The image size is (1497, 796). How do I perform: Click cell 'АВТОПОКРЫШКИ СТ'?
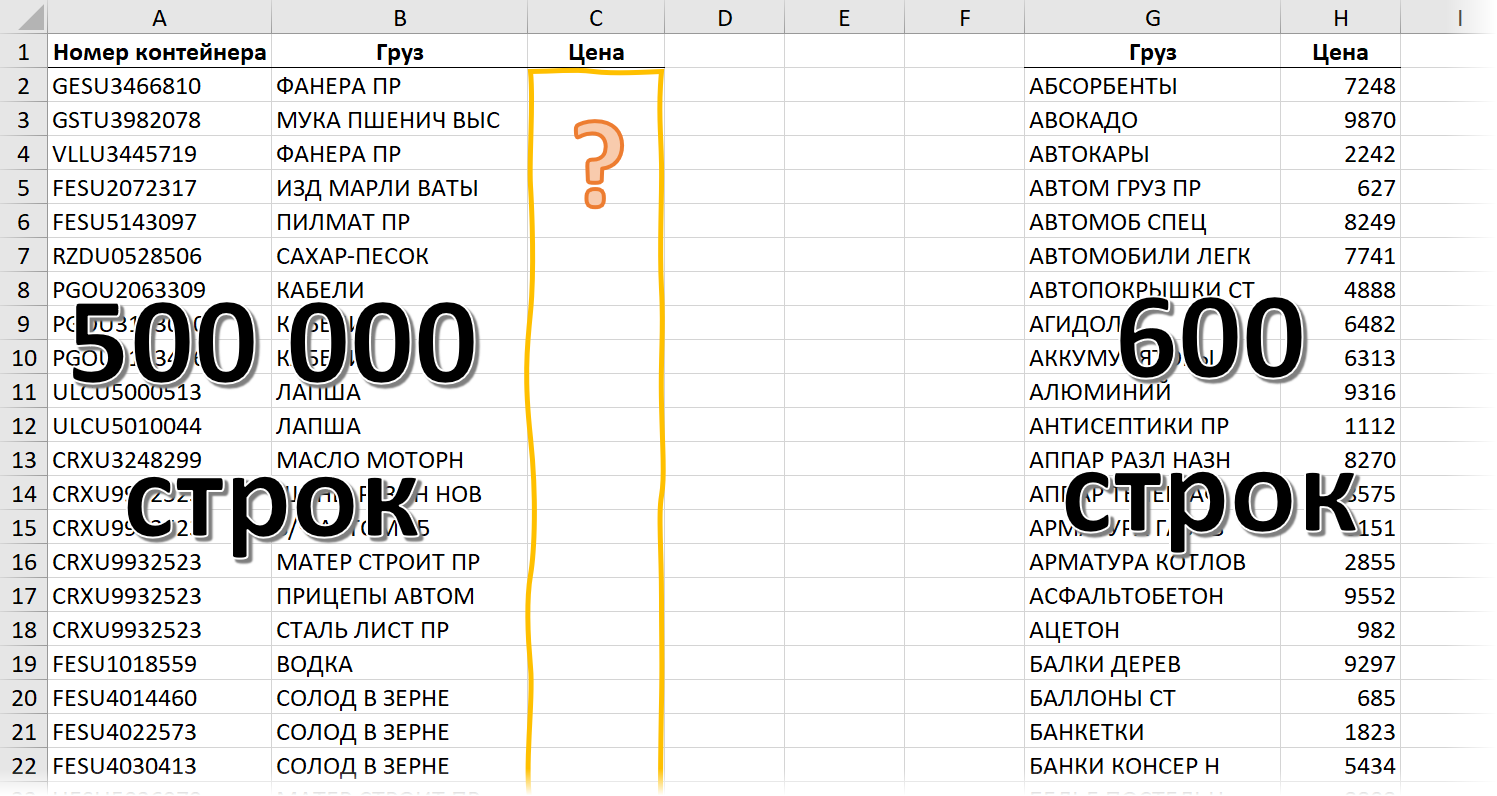coord(1152,290)
